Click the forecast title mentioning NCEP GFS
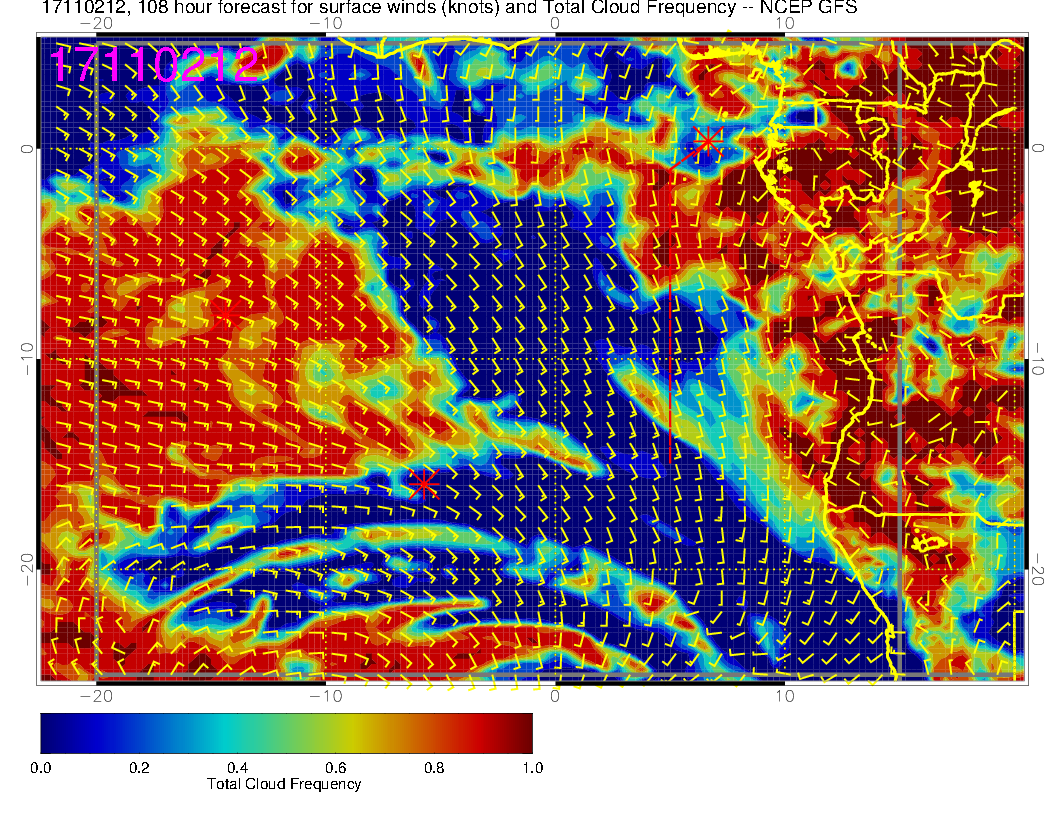1056x816 pixels. [449, 7]
